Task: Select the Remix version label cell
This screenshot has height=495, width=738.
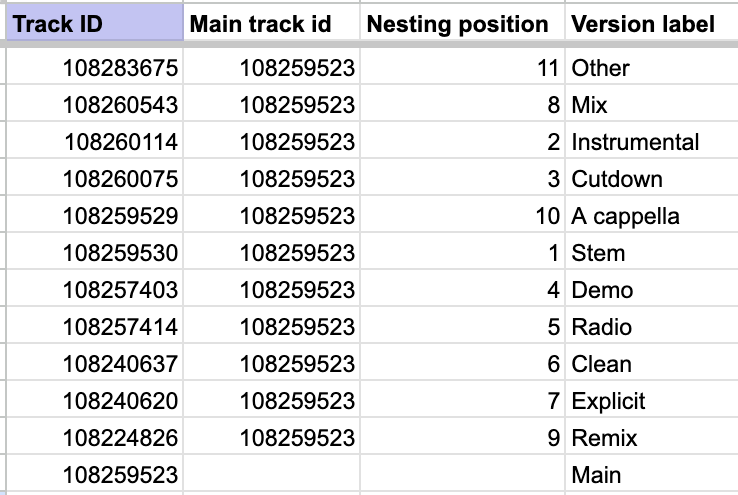Action: pyautogui.click(x=651, y=436)
